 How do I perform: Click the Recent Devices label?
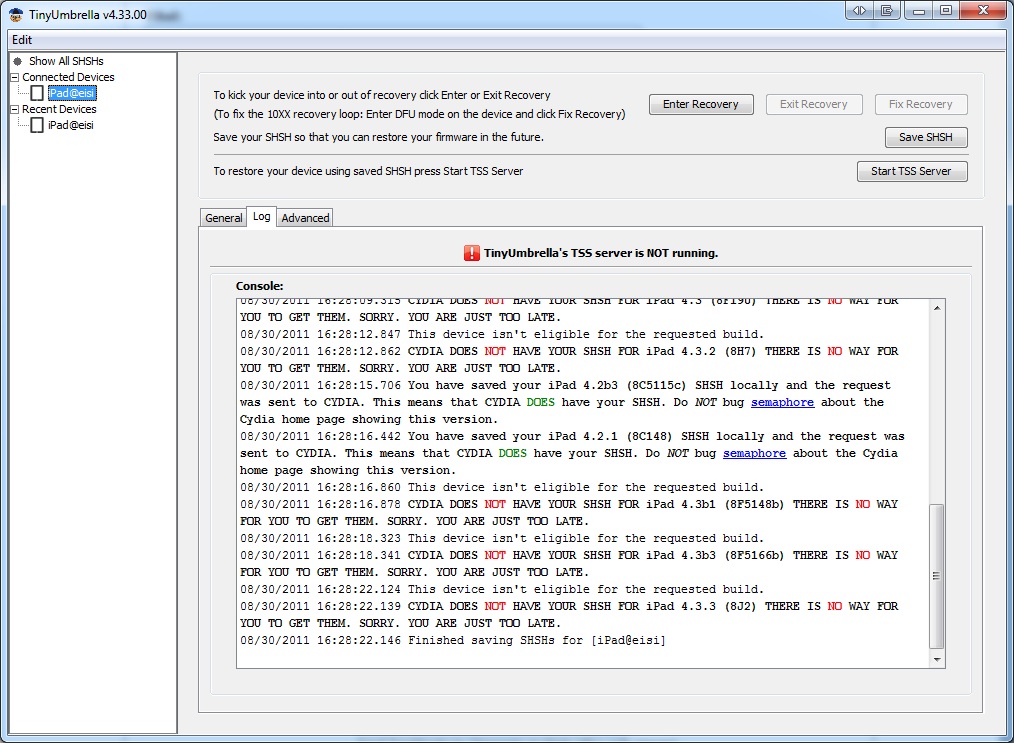click(x=59, y=109)
